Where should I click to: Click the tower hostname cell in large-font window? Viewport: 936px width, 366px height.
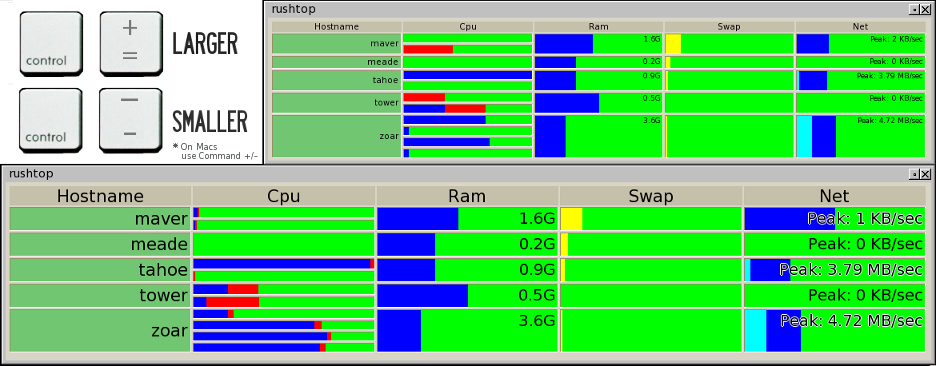click(x=100, y=295)
